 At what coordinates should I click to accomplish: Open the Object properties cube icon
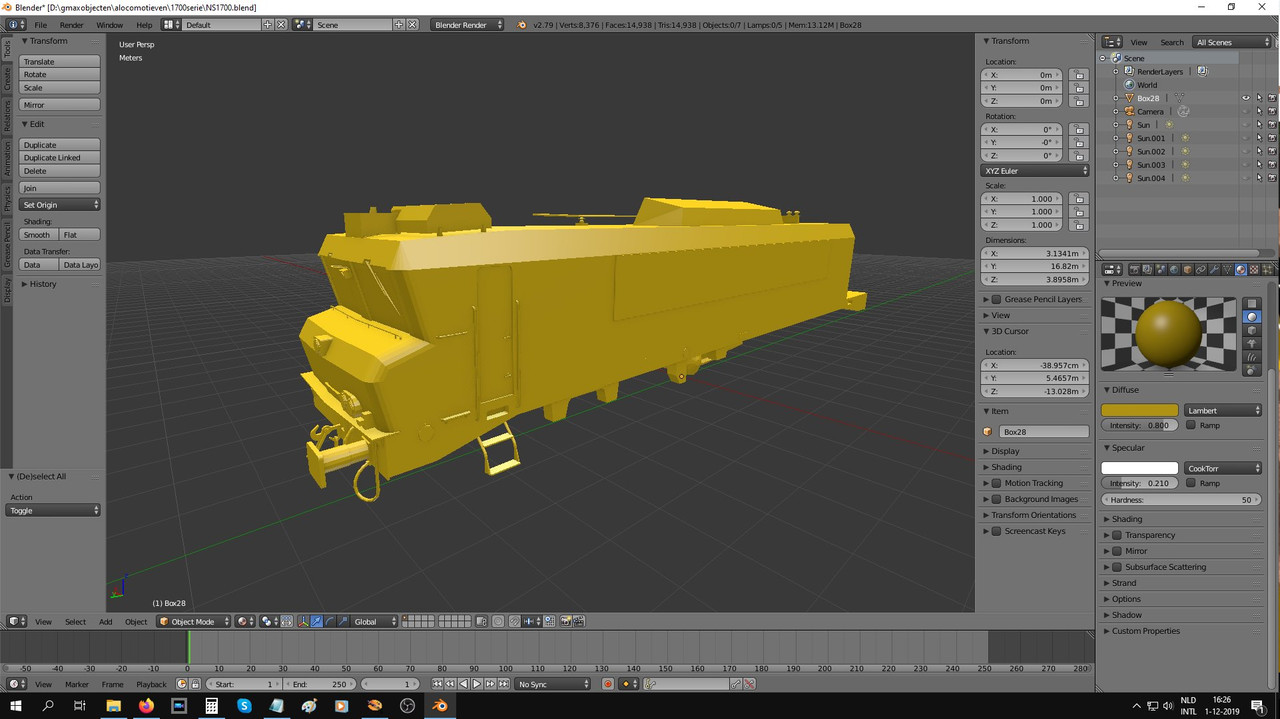point(1187,270)
